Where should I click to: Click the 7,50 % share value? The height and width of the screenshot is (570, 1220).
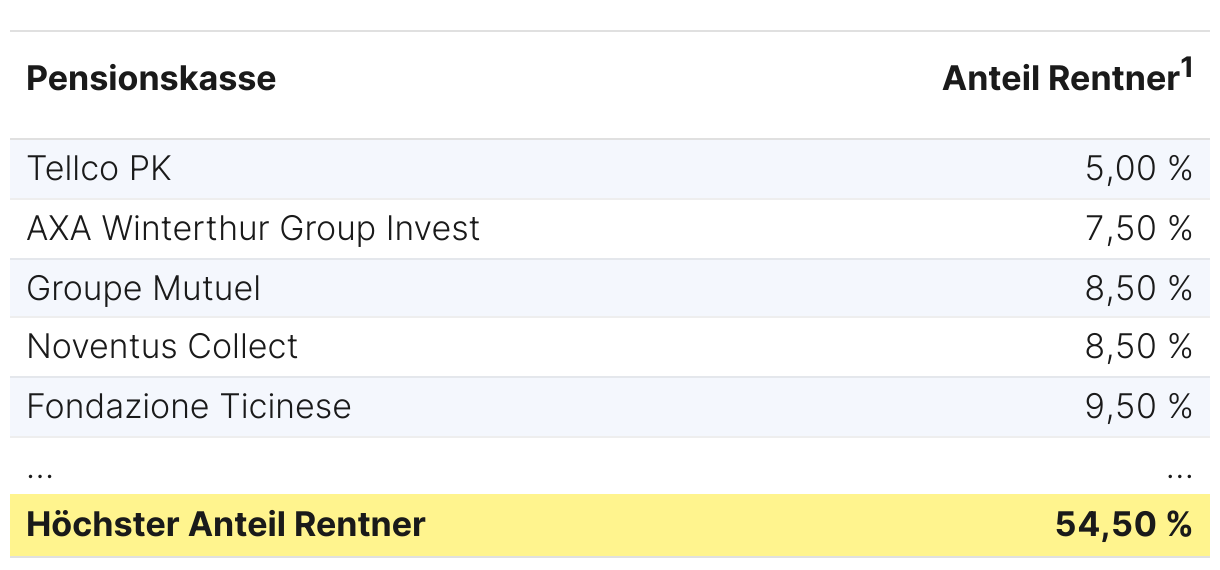[1138, 229]
